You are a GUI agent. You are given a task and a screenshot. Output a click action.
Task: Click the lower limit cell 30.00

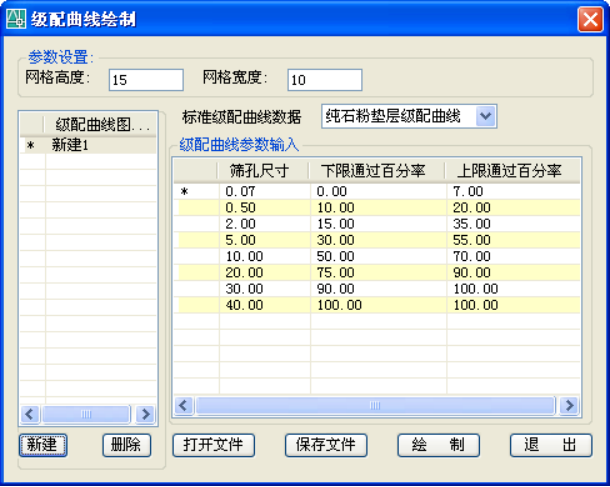[x=379, y=240]
